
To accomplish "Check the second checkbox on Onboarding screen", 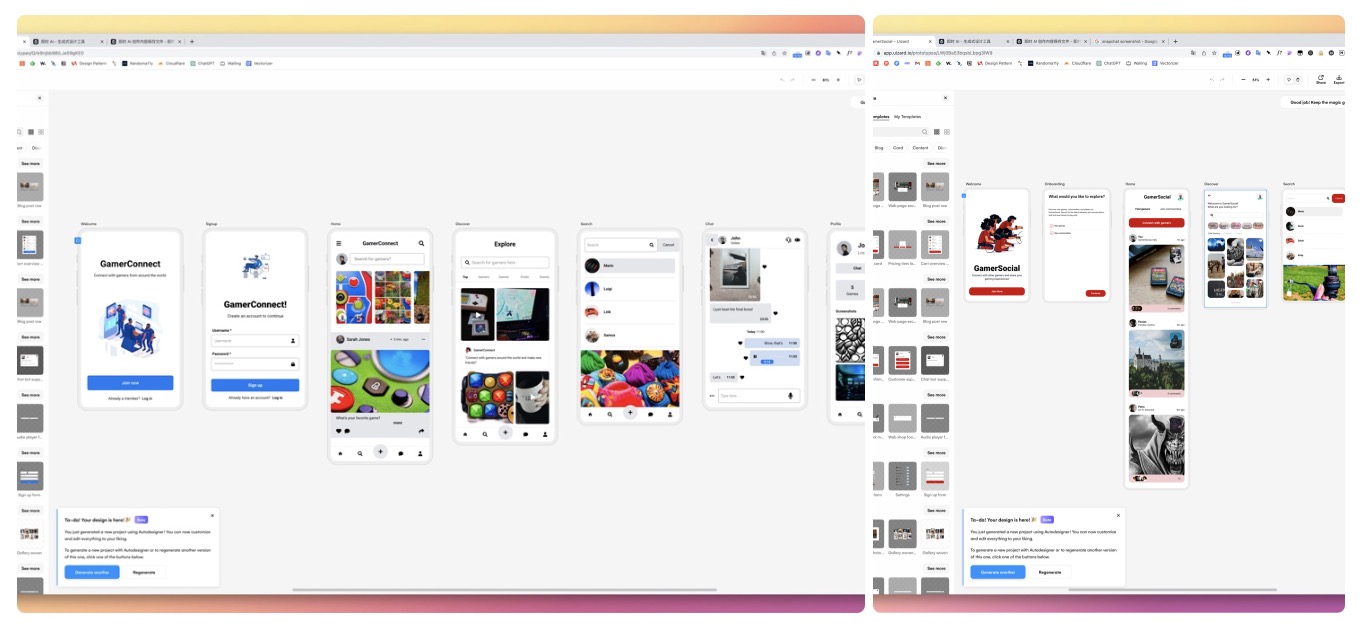I will [x=1052, y=234].
